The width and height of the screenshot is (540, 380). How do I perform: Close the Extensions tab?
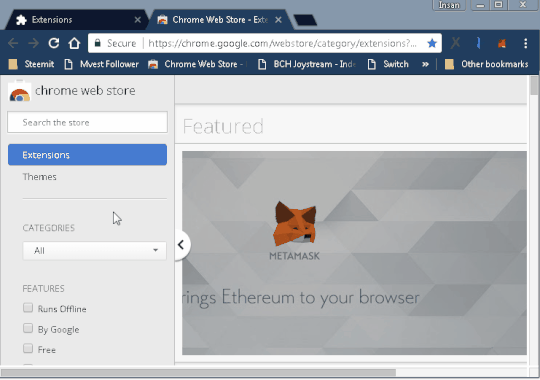point(137,20)
